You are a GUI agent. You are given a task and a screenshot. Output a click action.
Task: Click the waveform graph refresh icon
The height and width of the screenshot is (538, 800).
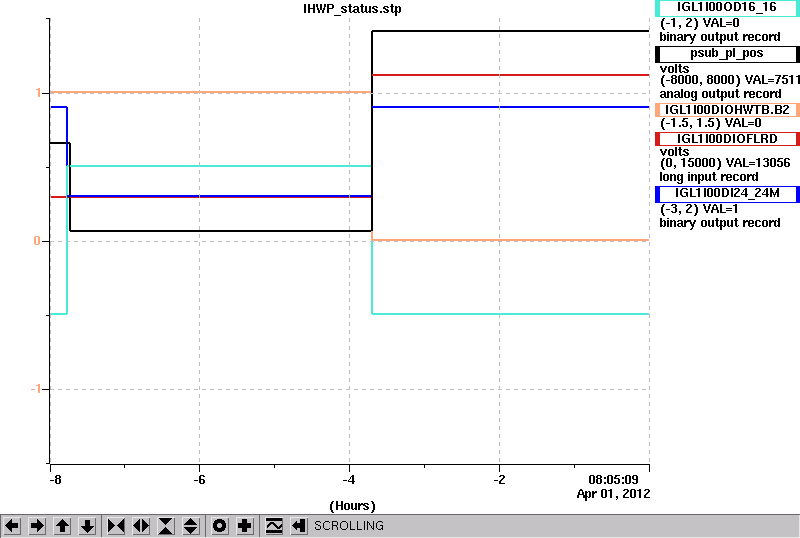(x=274, y=526)
